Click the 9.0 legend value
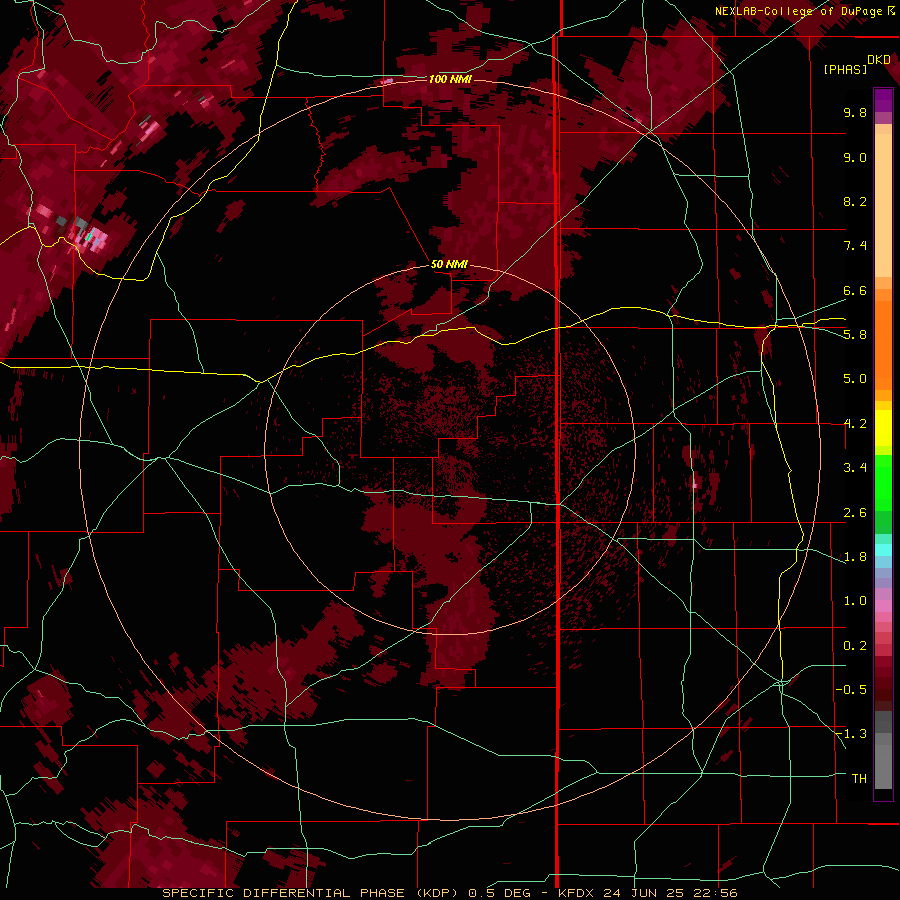Screen dimensions: 900x900 coord(855,157)
